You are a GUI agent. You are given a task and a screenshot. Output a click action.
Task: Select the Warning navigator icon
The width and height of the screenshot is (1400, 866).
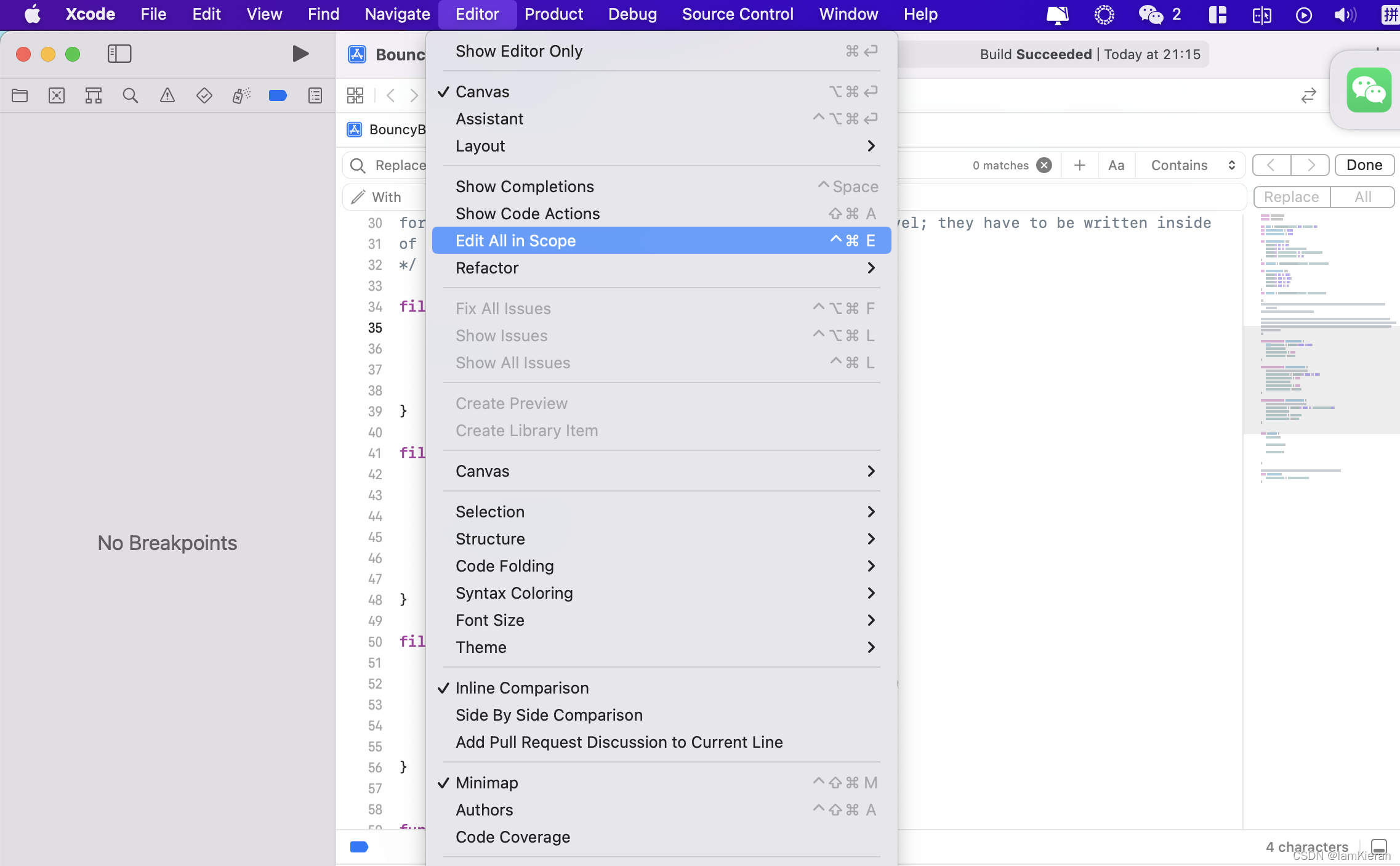(x=167, y=95)
